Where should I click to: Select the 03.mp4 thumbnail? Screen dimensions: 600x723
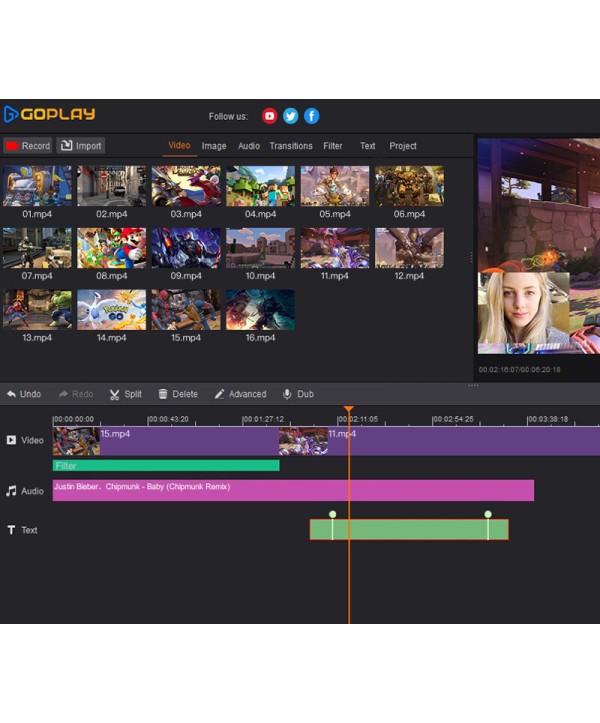coord(186,186)
